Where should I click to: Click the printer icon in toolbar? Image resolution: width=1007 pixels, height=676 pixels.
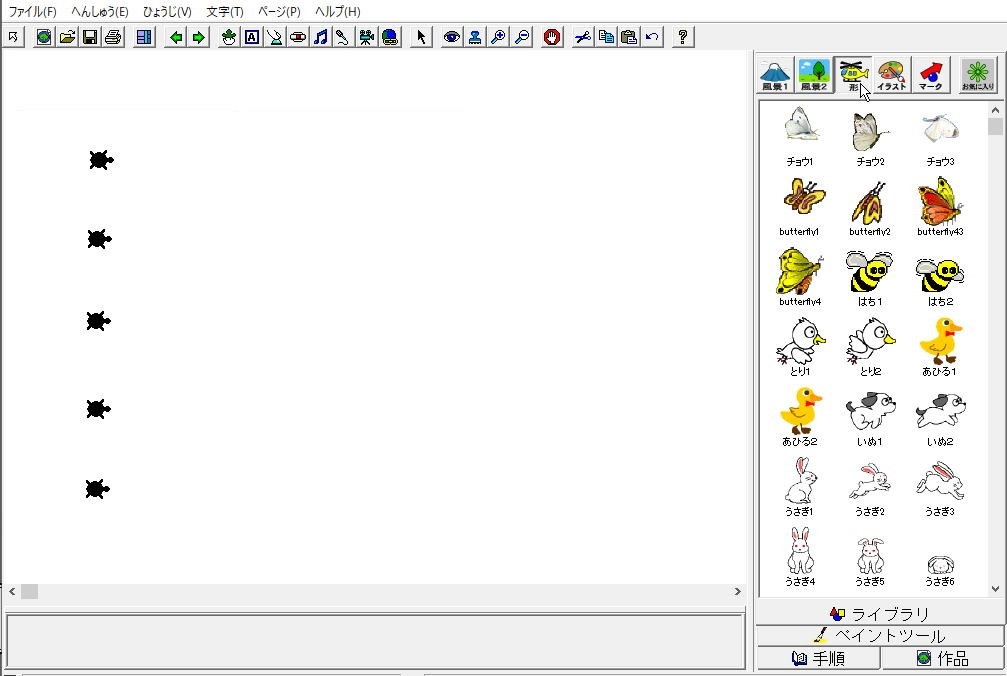coord(113,37)
